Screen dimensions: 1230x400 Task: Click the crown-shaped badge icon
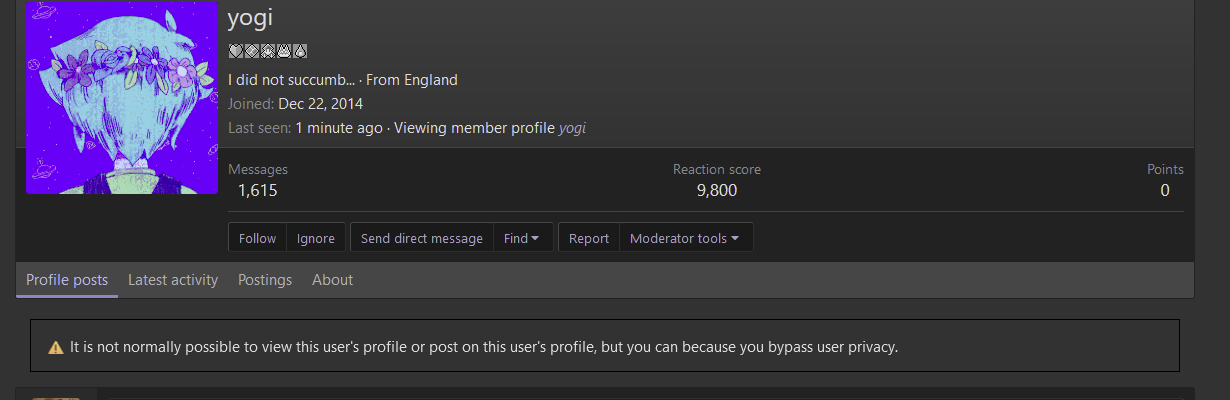(284, 51)
